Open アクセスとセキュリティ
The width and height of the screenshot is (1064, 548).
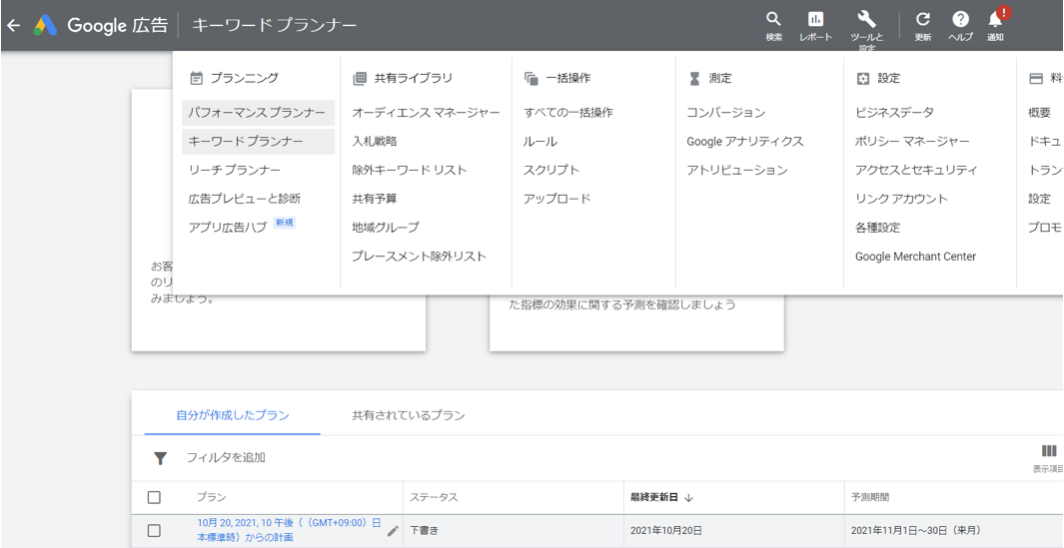coord(916,170)
